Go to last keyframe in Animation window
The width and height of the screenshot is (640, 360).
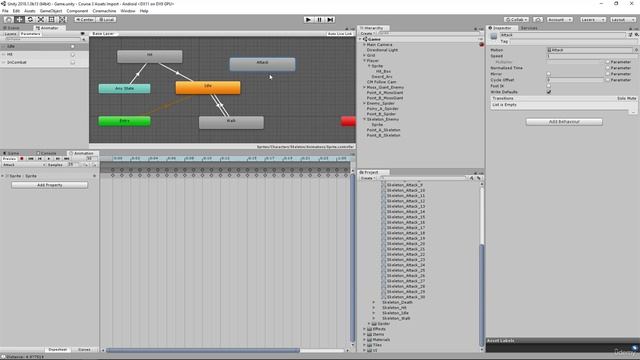[x=67, y=159]
